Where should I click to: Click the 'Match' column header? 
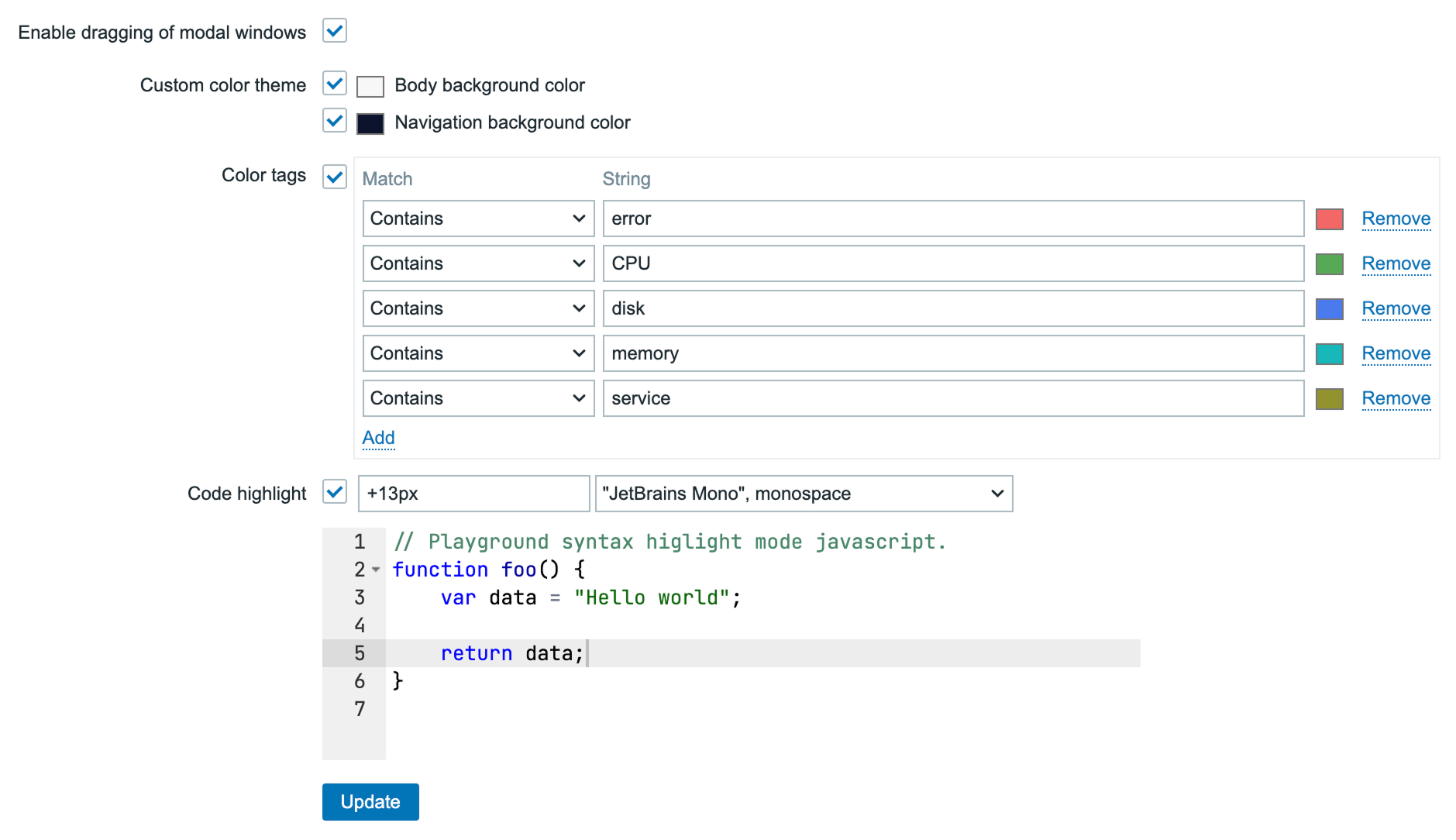tap(387, 179)
